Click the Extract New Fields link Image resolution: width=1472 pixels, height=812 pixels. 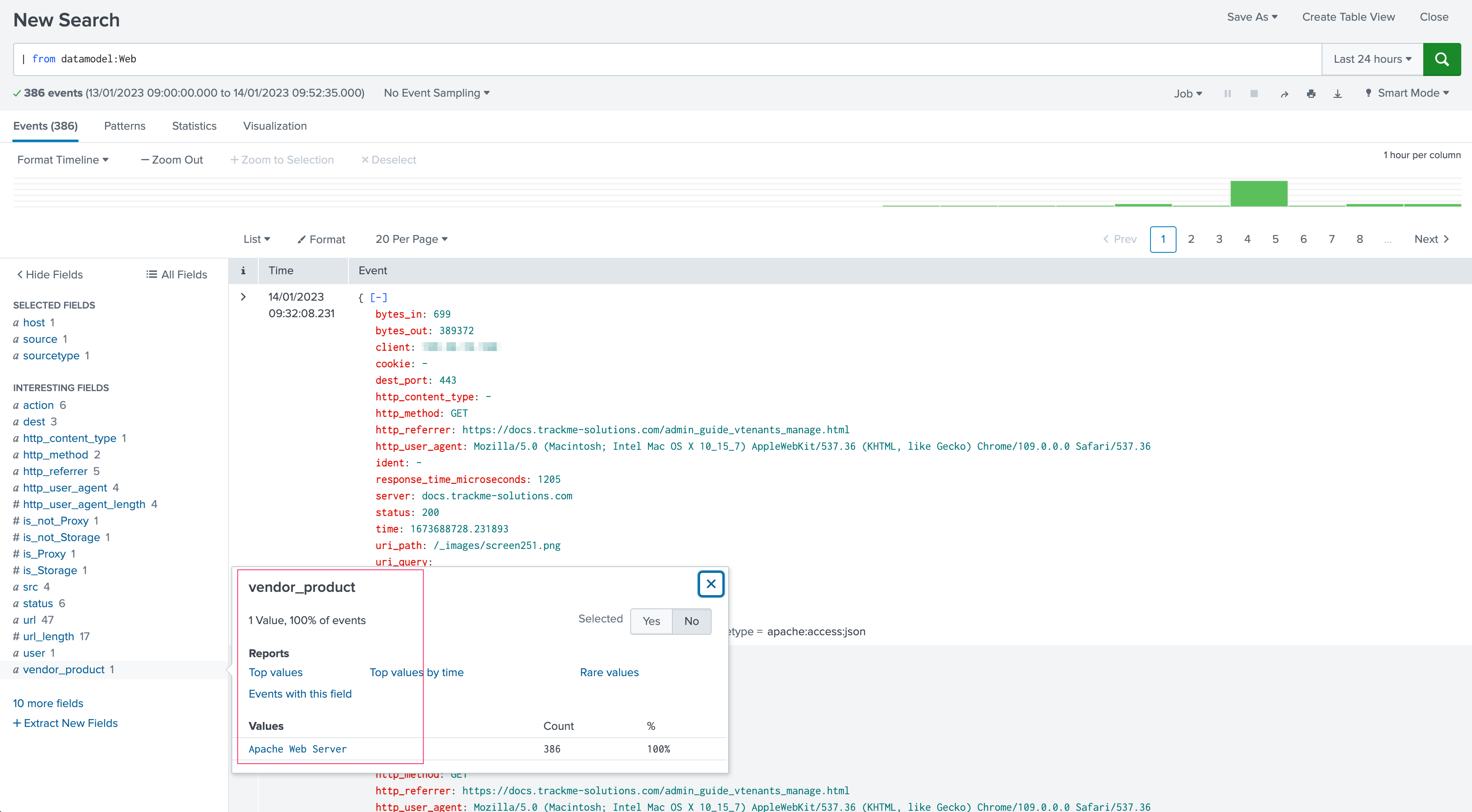[65, 724]
